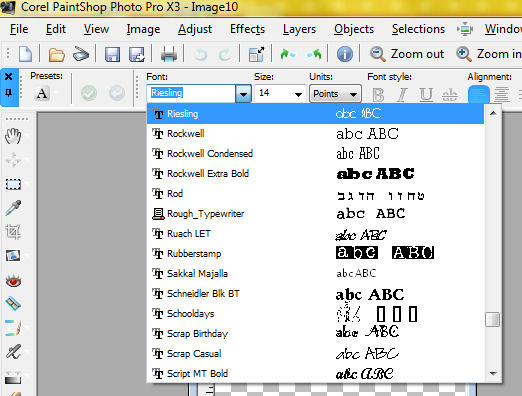This screenshot has width=522, height=396.
Task: Click the scanner import icon
Action: pyautogui.click(x=81, y=54)
